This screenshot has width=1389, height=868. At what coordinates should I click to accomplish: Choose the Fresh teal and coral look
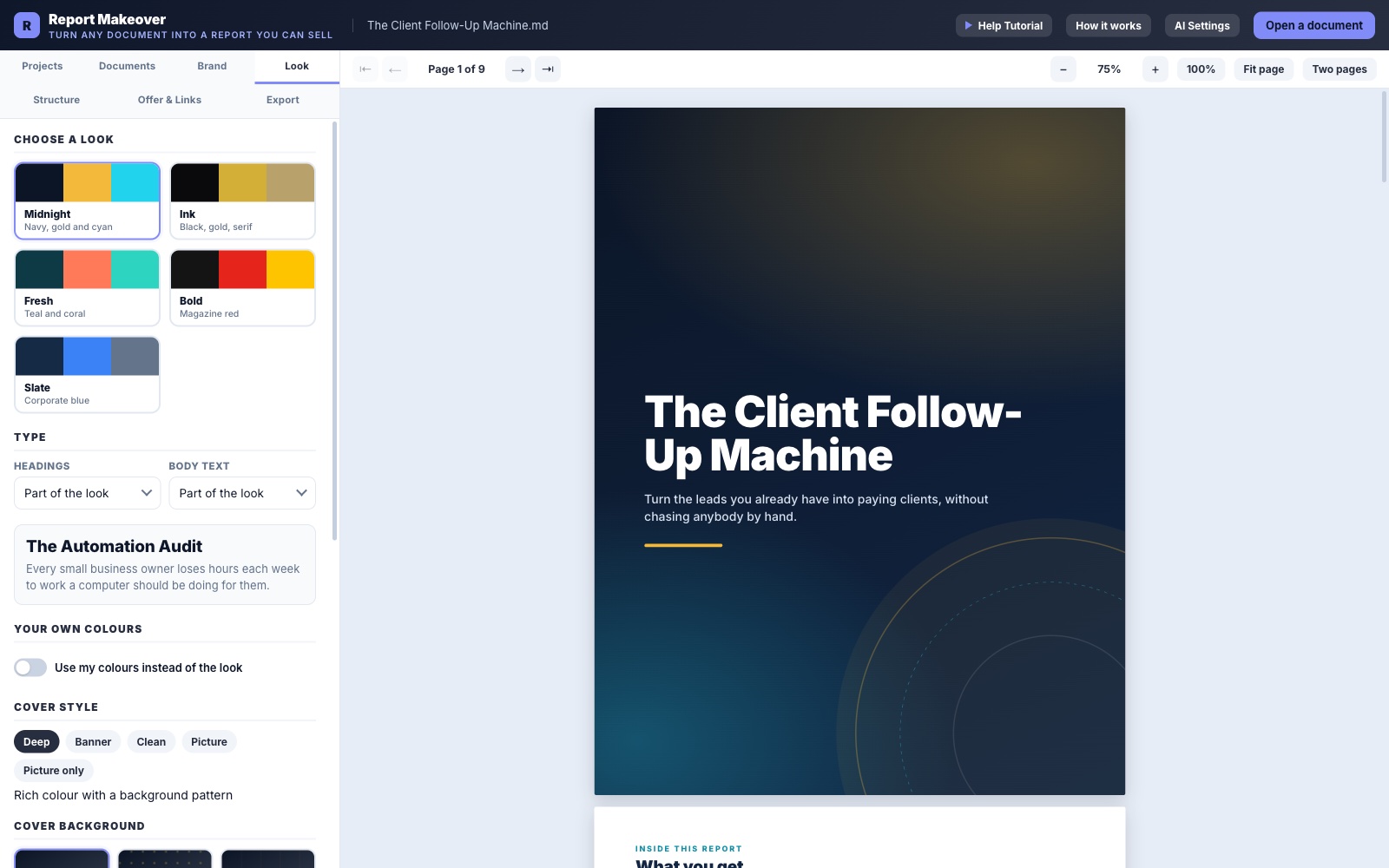tap(87, 287)
